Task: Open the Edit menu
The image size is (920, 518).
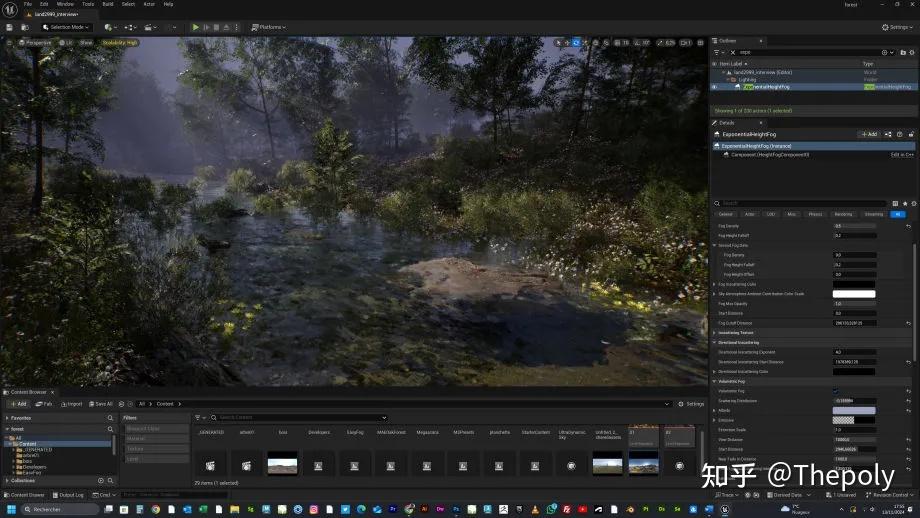Action: pyautogui.click(x=44, y=4)
